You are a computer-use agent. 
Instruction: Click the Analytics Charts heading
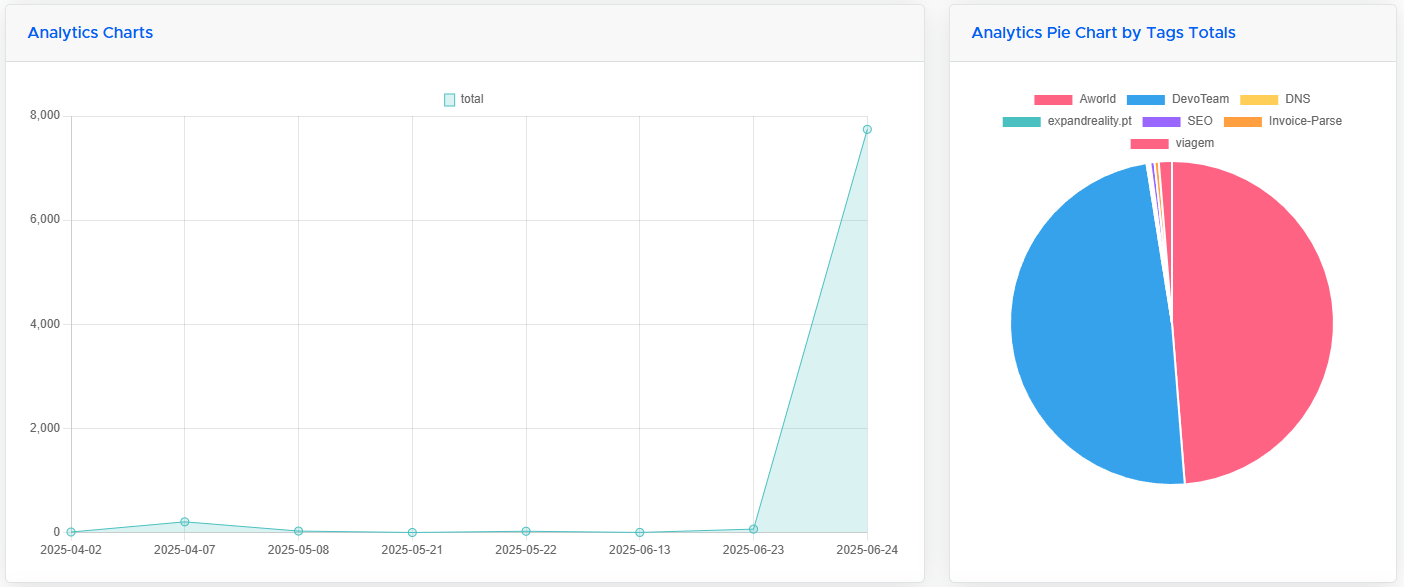[90, 33]
